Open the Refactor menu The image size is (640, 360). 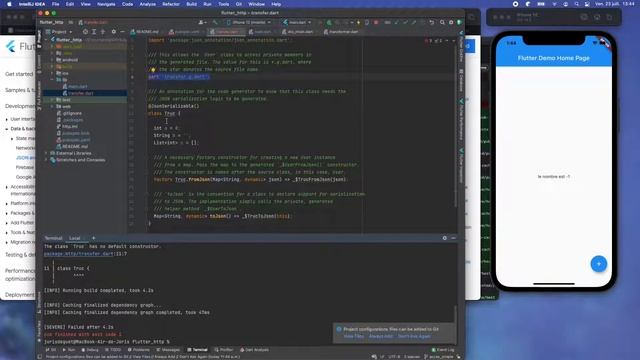[171, 4]
